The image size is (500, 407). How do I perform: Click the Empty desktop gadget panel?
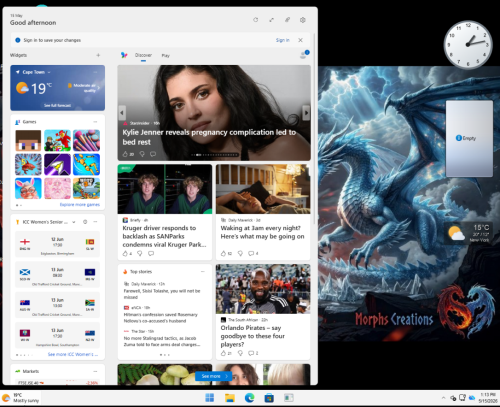coord(469,138)
